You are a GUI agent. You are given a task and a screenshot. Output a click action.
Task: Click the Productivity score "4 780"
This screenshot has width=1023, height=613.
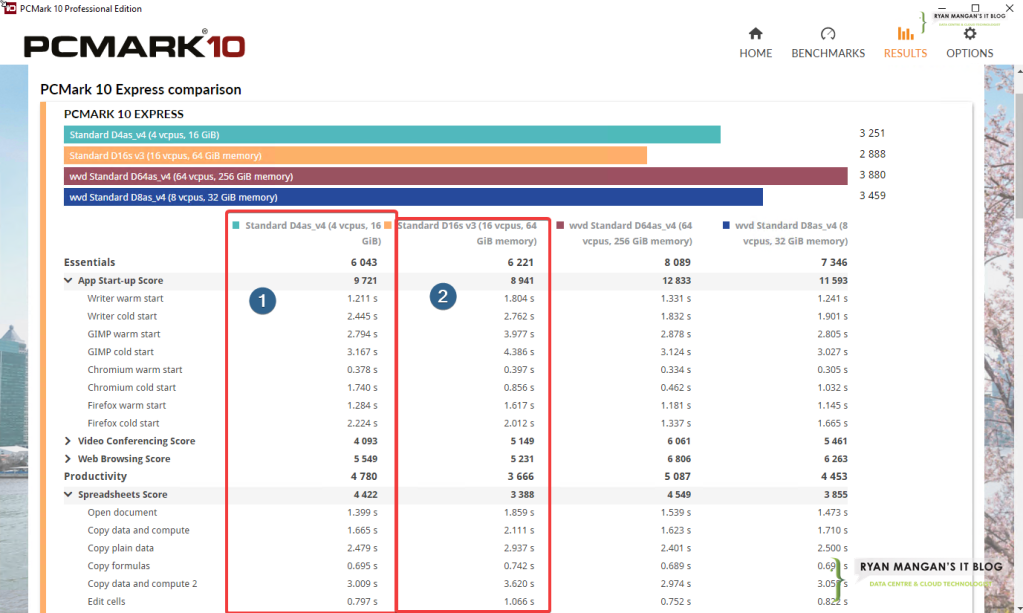pos(364,477)
